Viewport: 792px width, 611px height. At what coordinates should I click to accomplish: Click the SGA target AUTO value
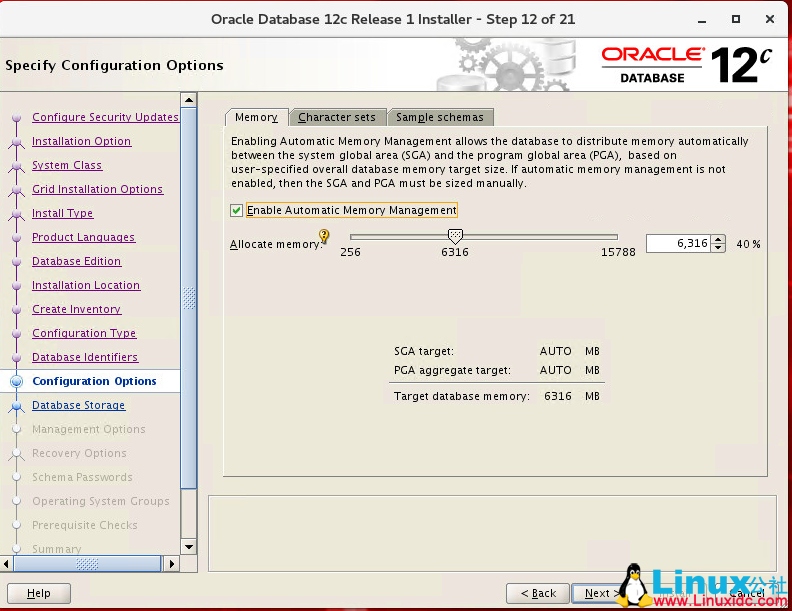click(x=556, y=351)
